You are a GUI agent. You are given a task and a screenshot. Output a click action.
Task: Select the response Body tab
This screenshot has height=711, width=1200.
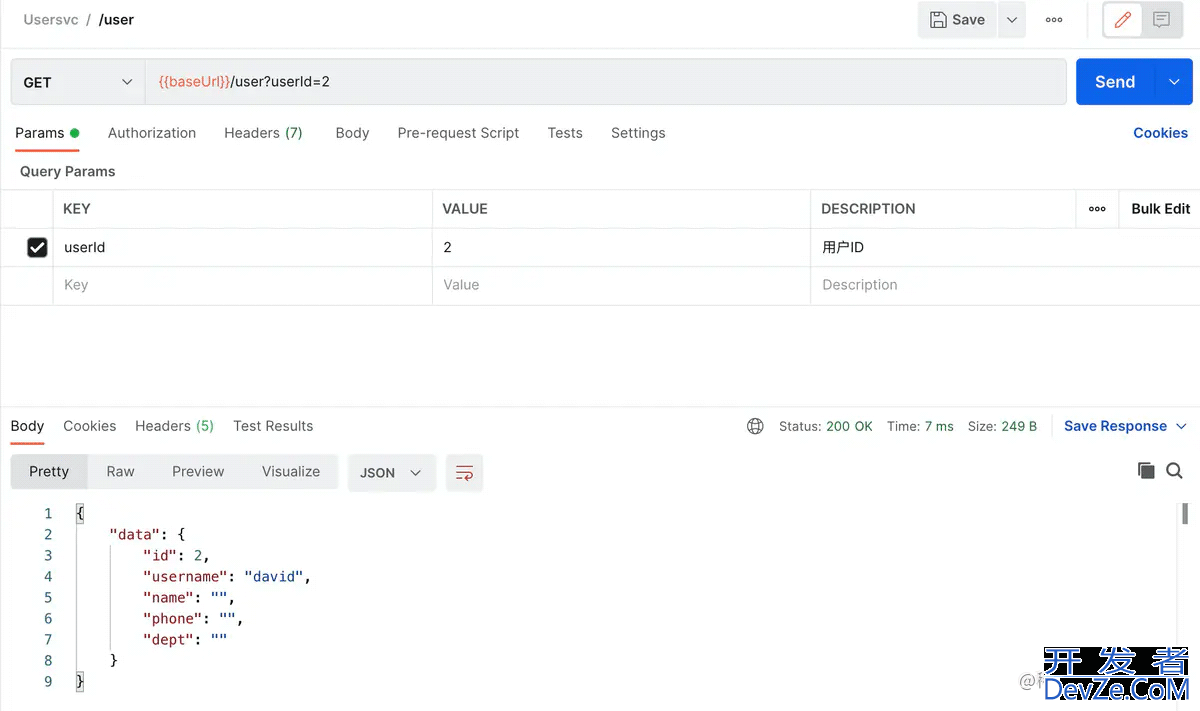tap(27, 426)
